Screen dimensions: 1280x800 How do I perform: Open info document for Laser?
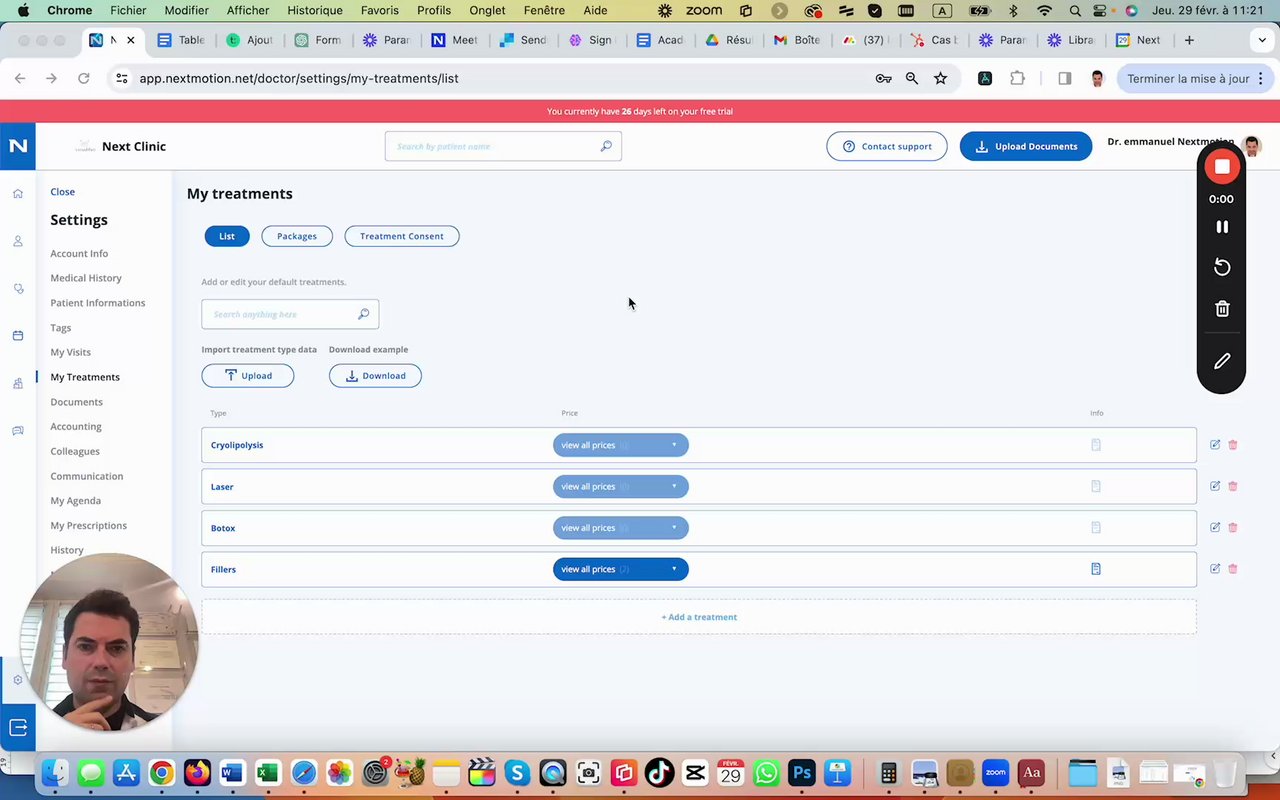click(x=1096, y=486)
